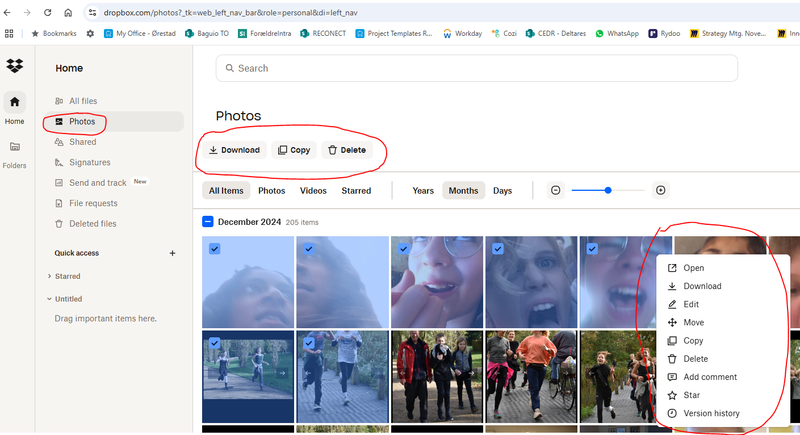
Task: Group photos by Days
Action: (x=502, y=191)
